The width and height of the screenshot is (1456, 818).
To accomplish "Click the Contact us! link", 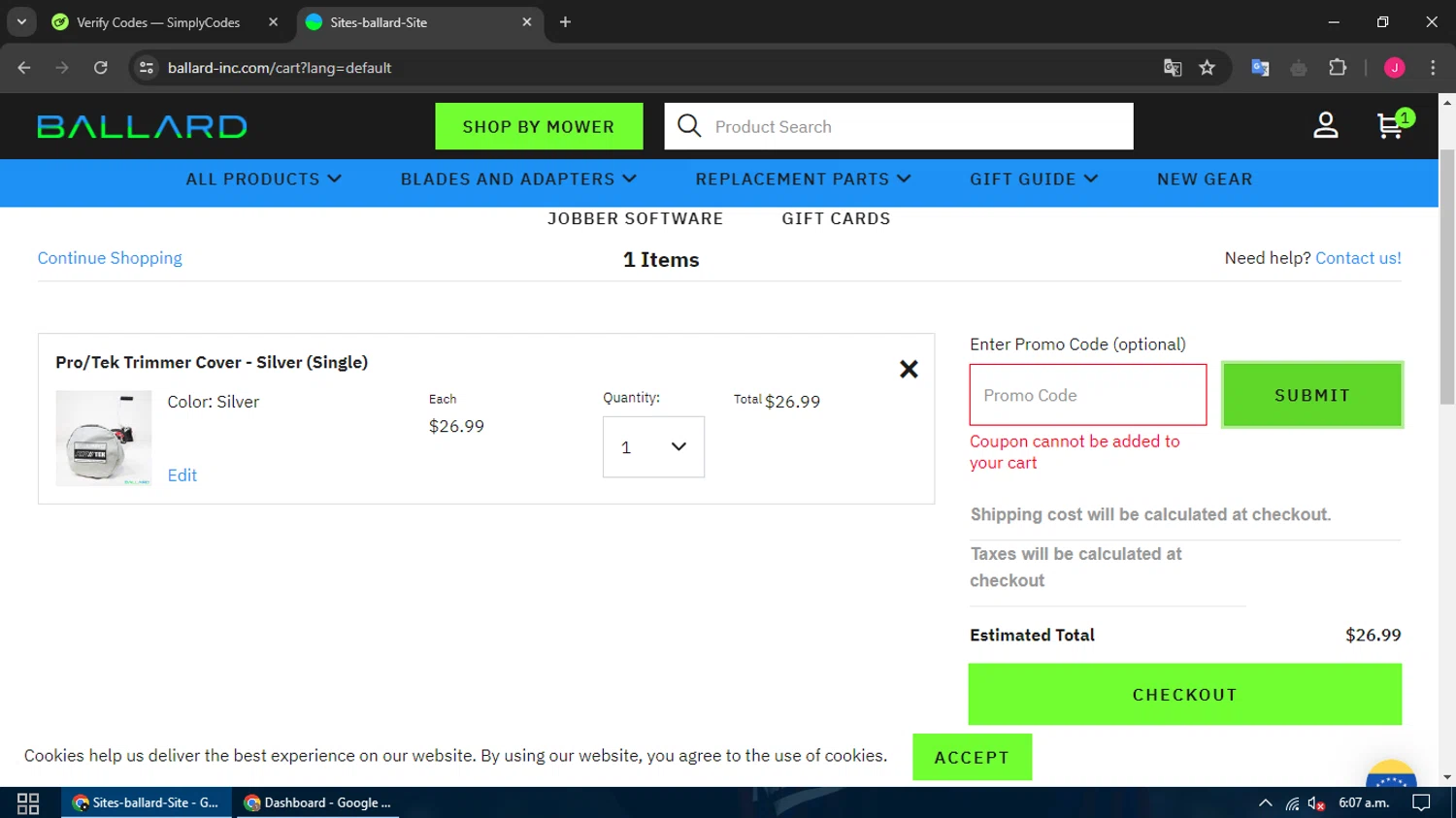I will tap(1358, 258).
